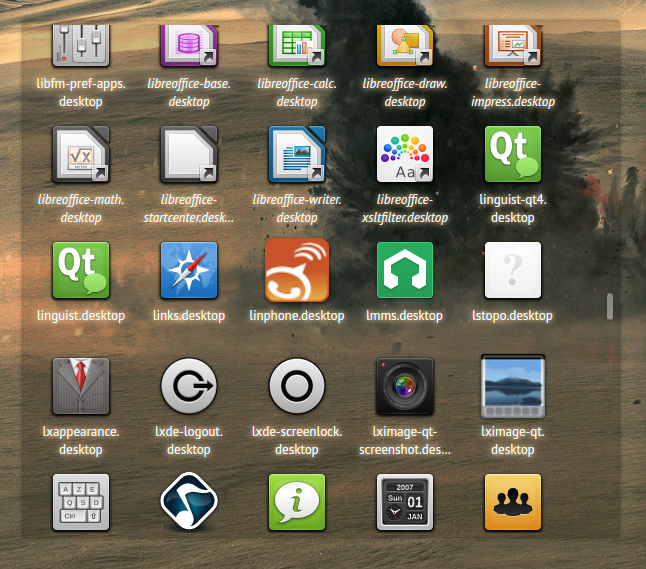
Task: Select the "libreoffice-base.desktop" label
Action: coord(189,92)
